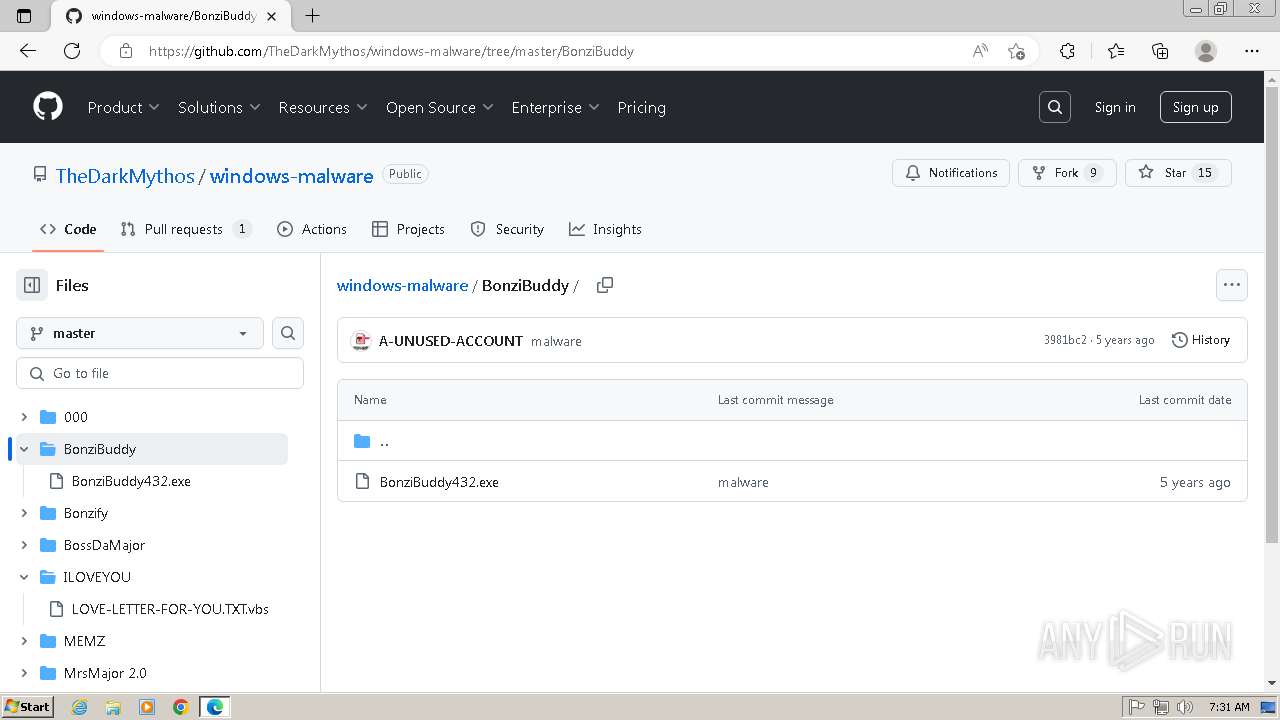The width and height of the screenshot is (1280, 720).
Task: Open BonziBuddy432.exe in the file table
Action: 439,482
